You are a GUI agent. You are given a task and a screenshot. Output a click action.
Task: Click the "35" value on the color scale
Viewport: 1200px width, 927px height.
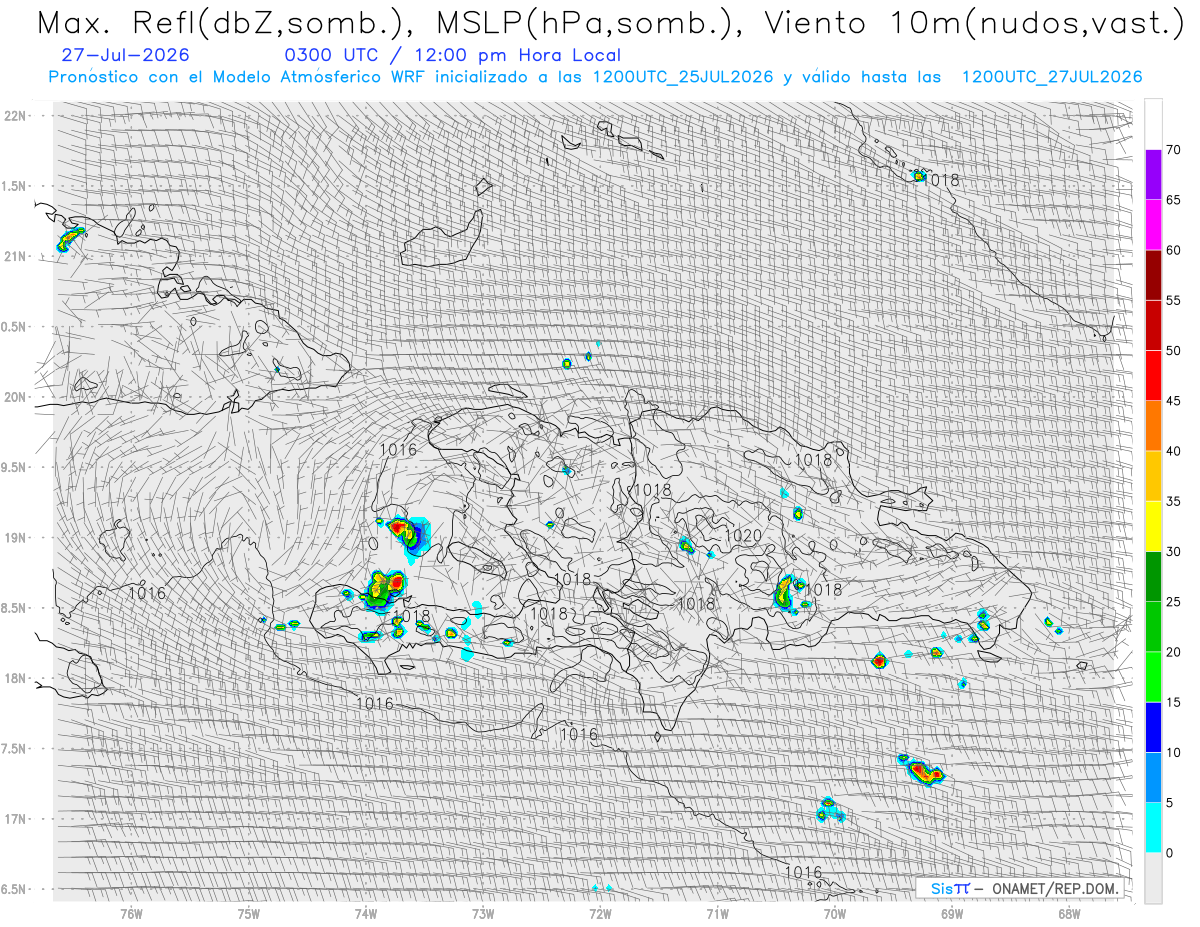1173,501
